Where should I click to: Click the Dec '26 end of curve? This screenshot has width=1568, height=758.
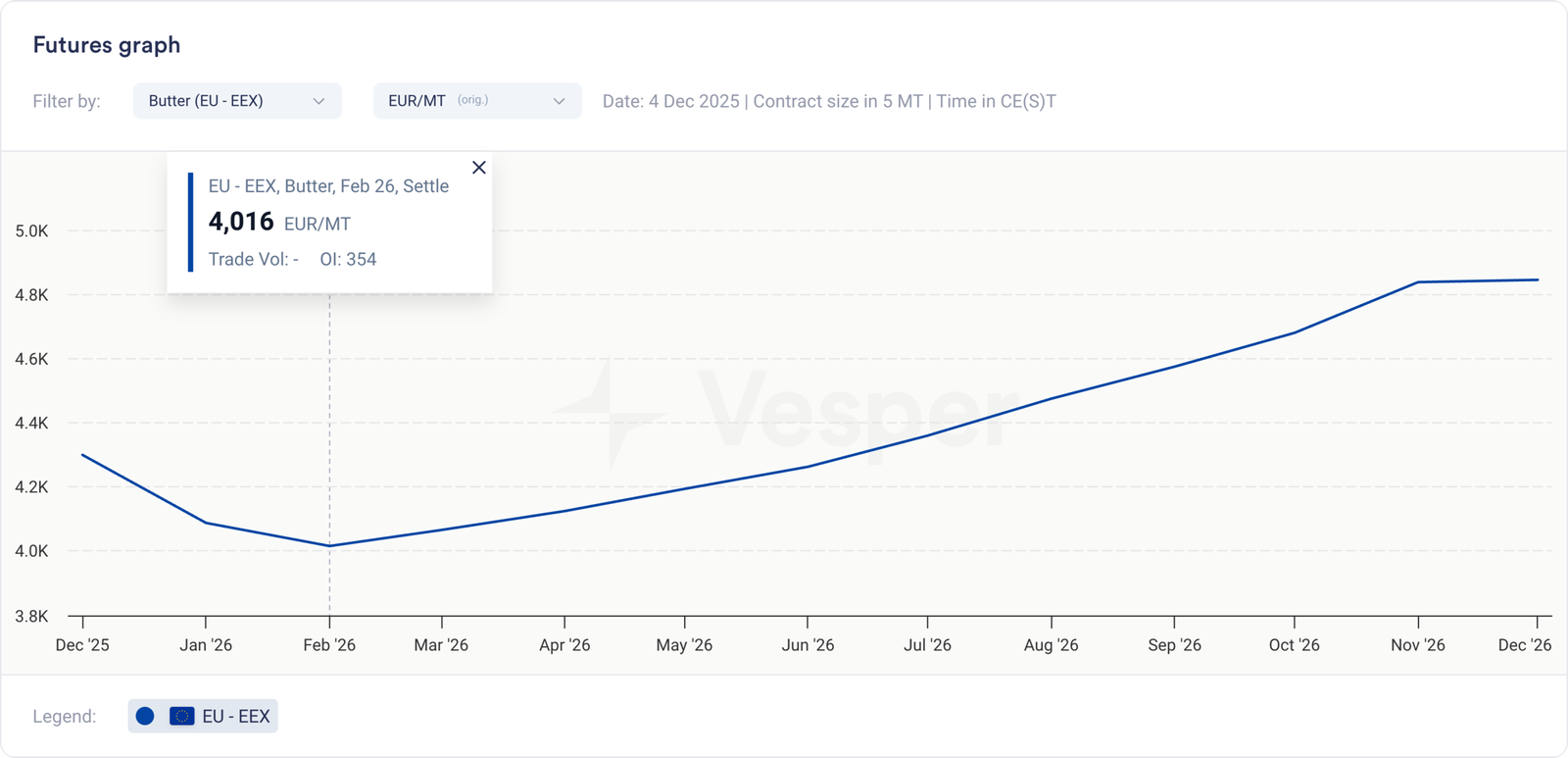1537,280
